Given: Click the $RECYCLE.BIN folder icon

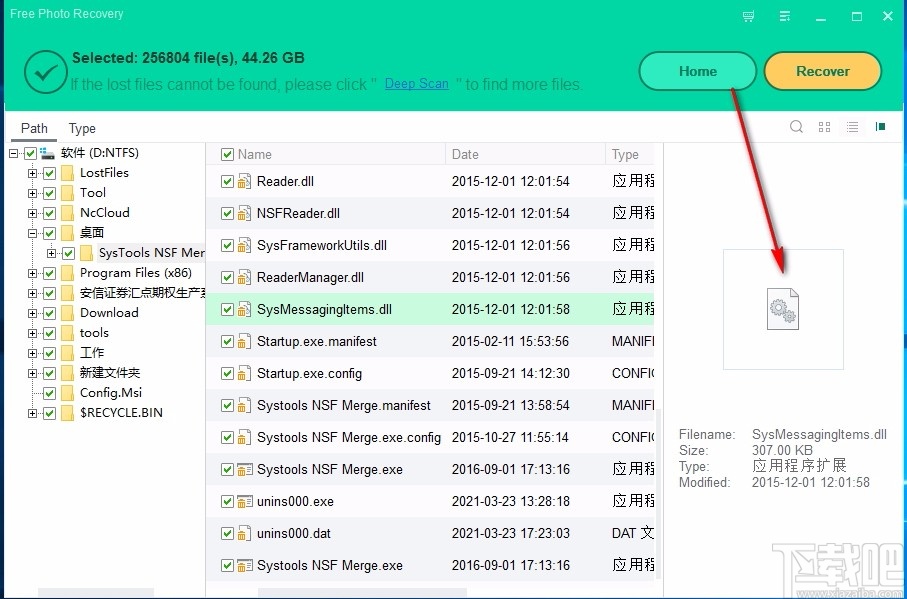Looking at the screenshot, I should 68,413.
